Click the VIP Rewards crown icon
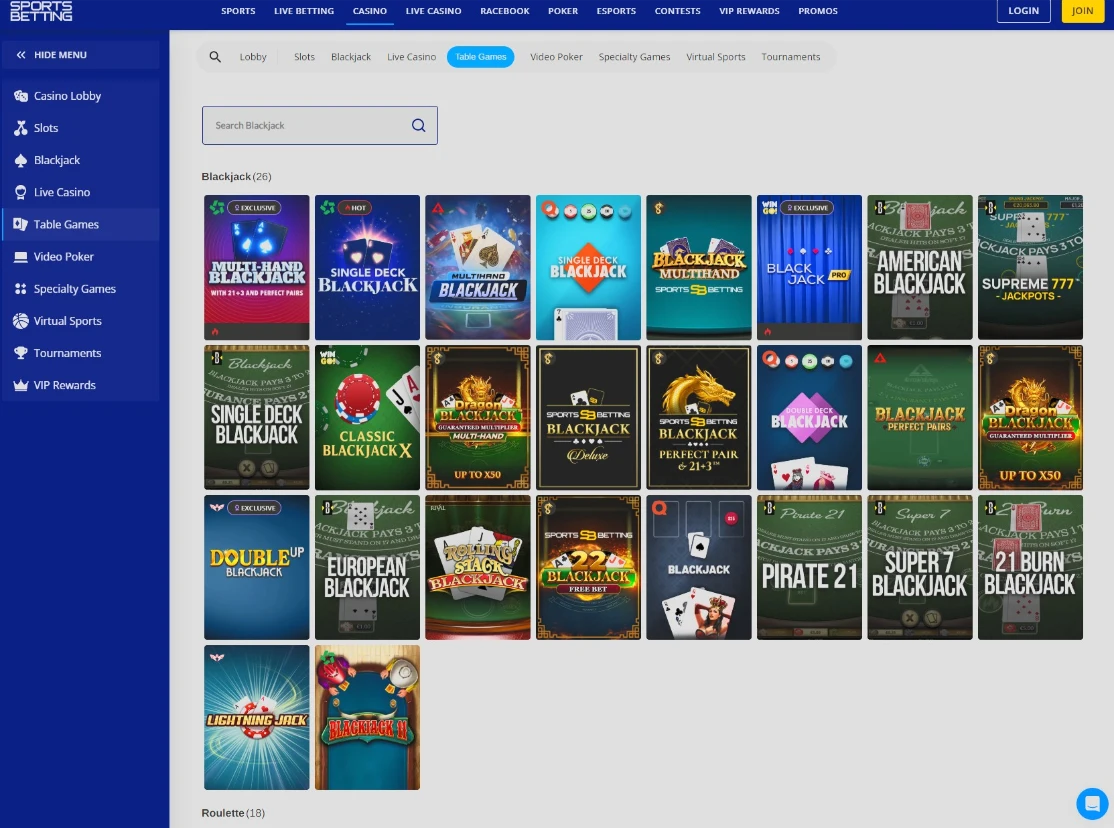1114x828 pixels. coord(21,385)
